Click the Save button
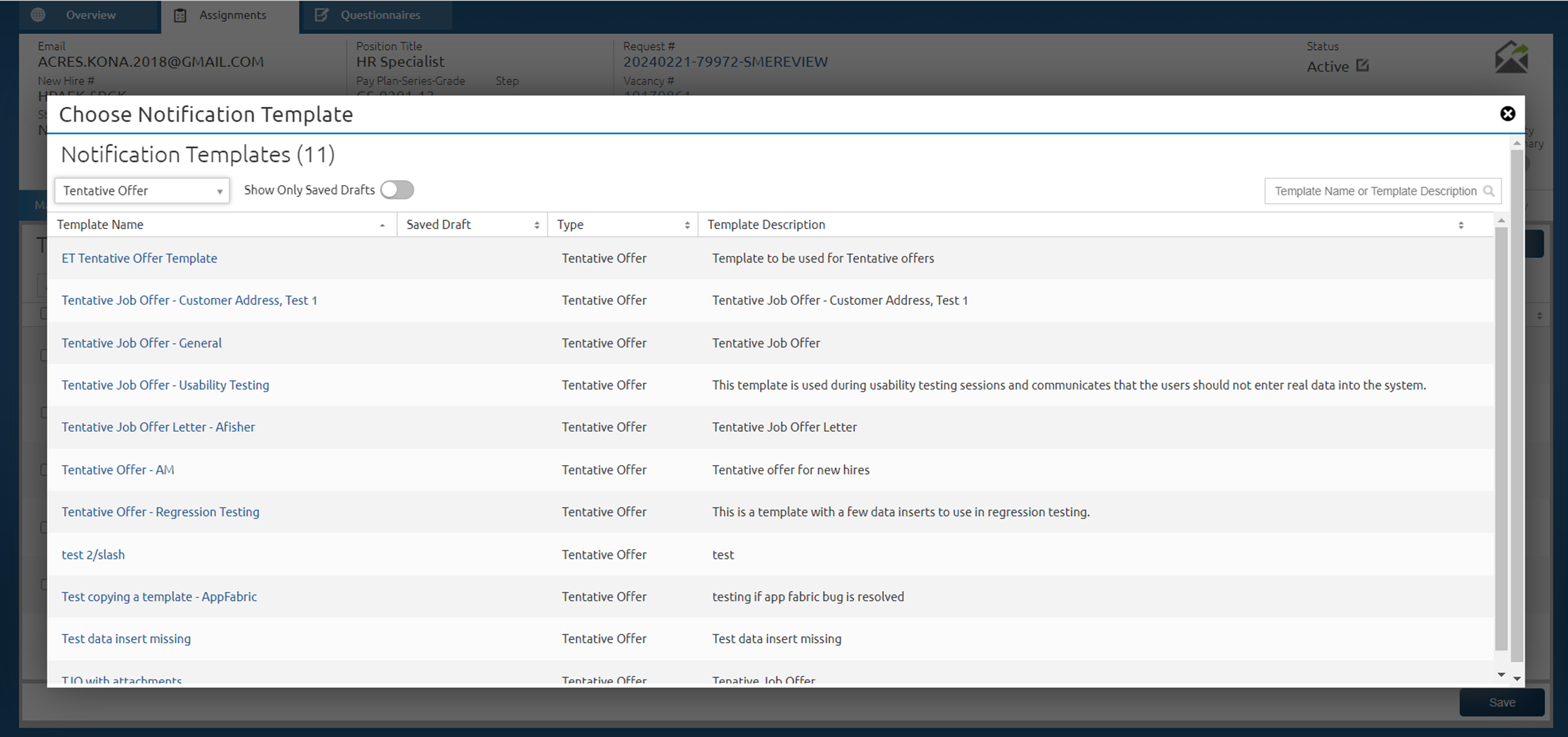Viewport: 1568px width, 737px height. [1502, 702]
